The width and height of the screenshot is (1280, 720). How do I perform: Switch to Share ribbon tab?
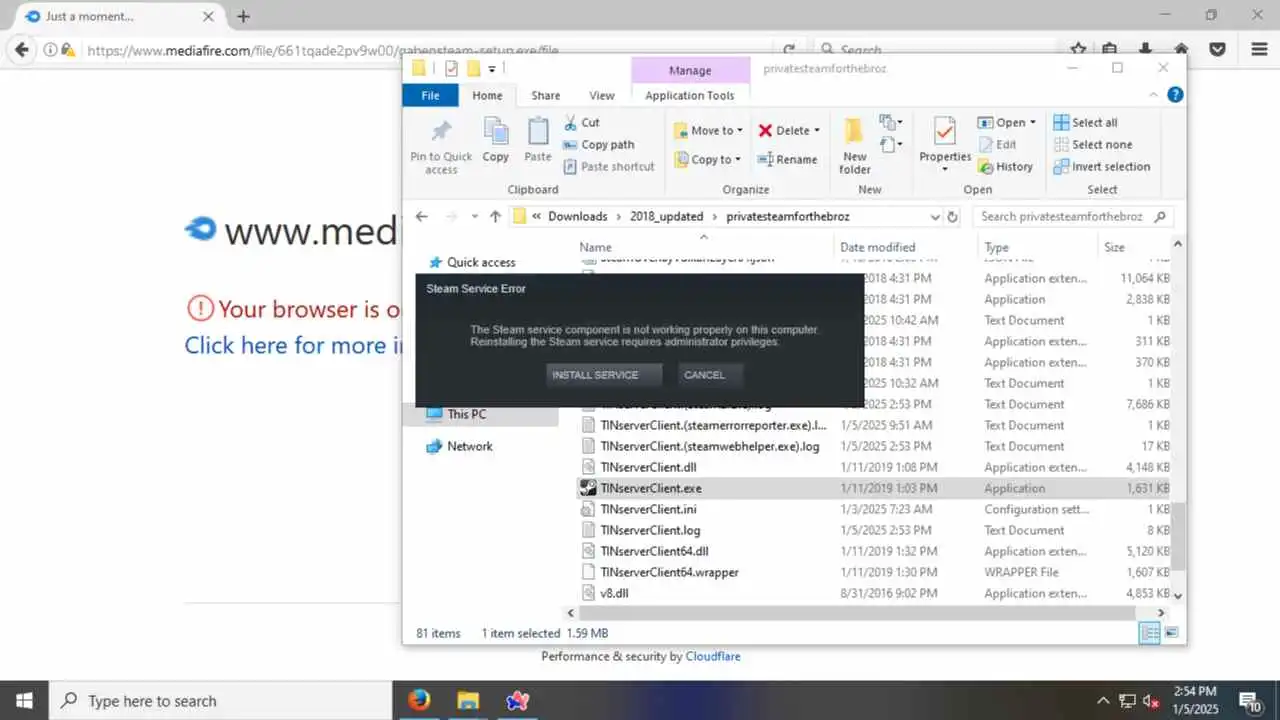[x=545, y=95]
